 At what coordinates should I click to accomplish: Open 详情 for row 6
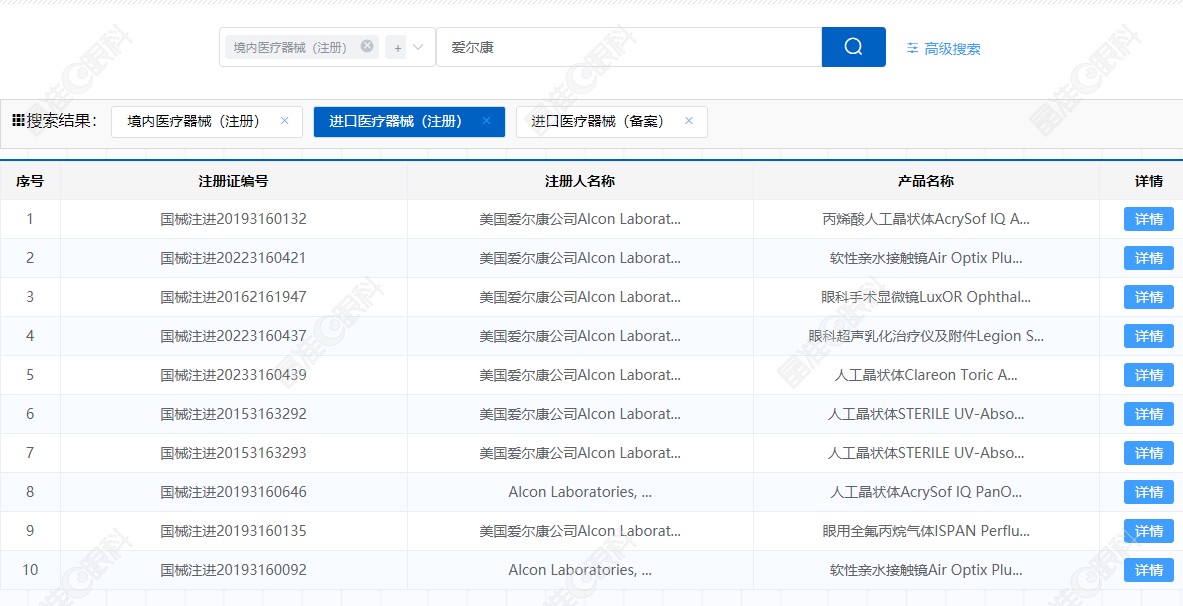1148,414
